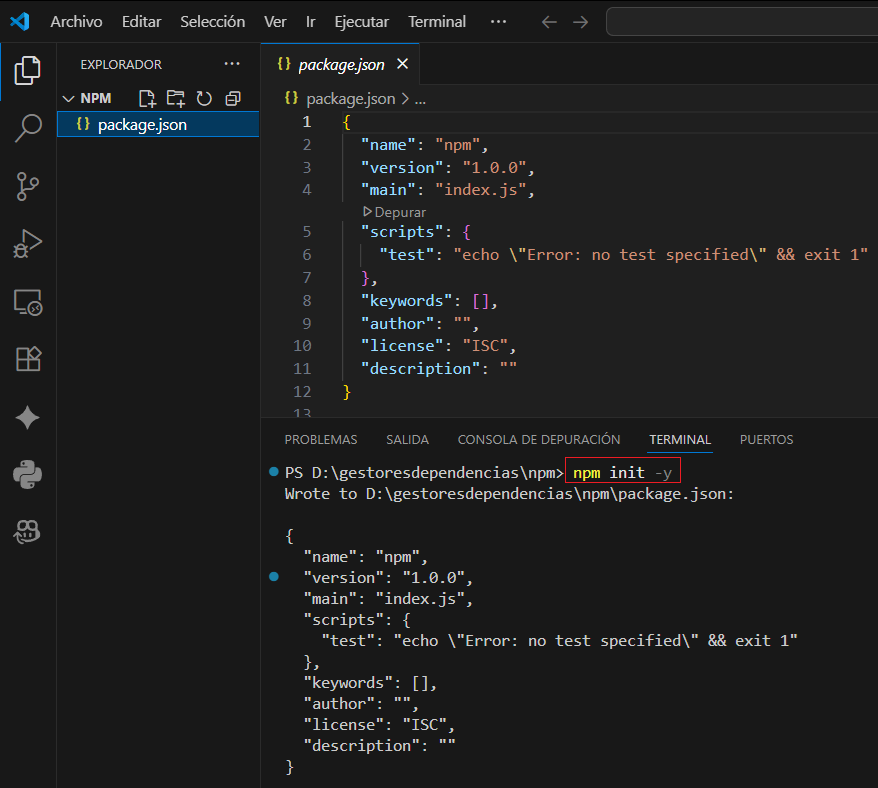
Task: Open Run and Debug view icon
Action: [x=28, y=244]
